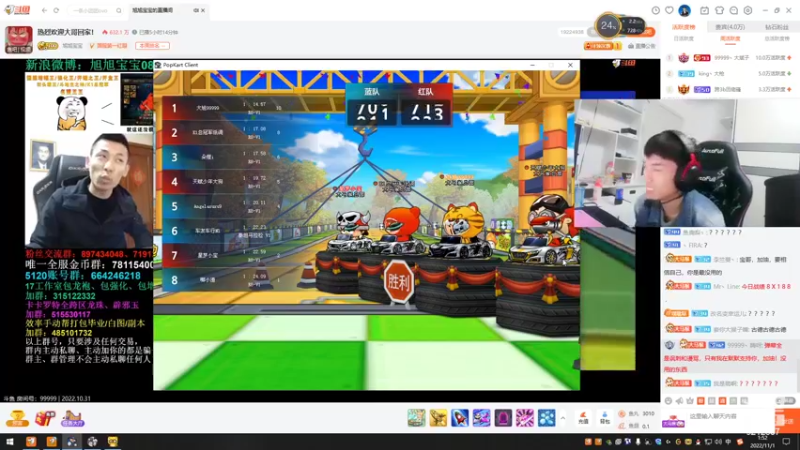
Task: Click the crown noble icon in chat toolbar
Action: 690,401
